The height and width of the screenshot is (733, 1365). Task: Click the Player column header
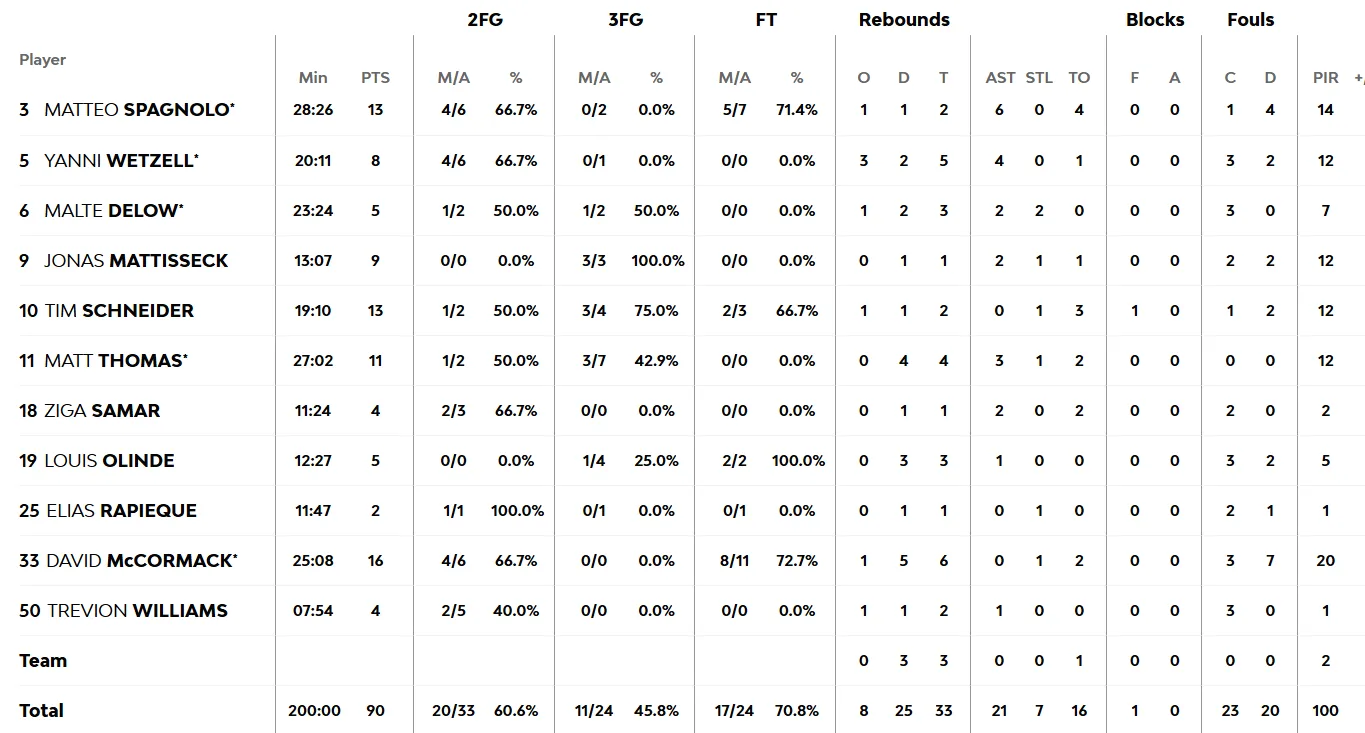(x=42, y=60)
